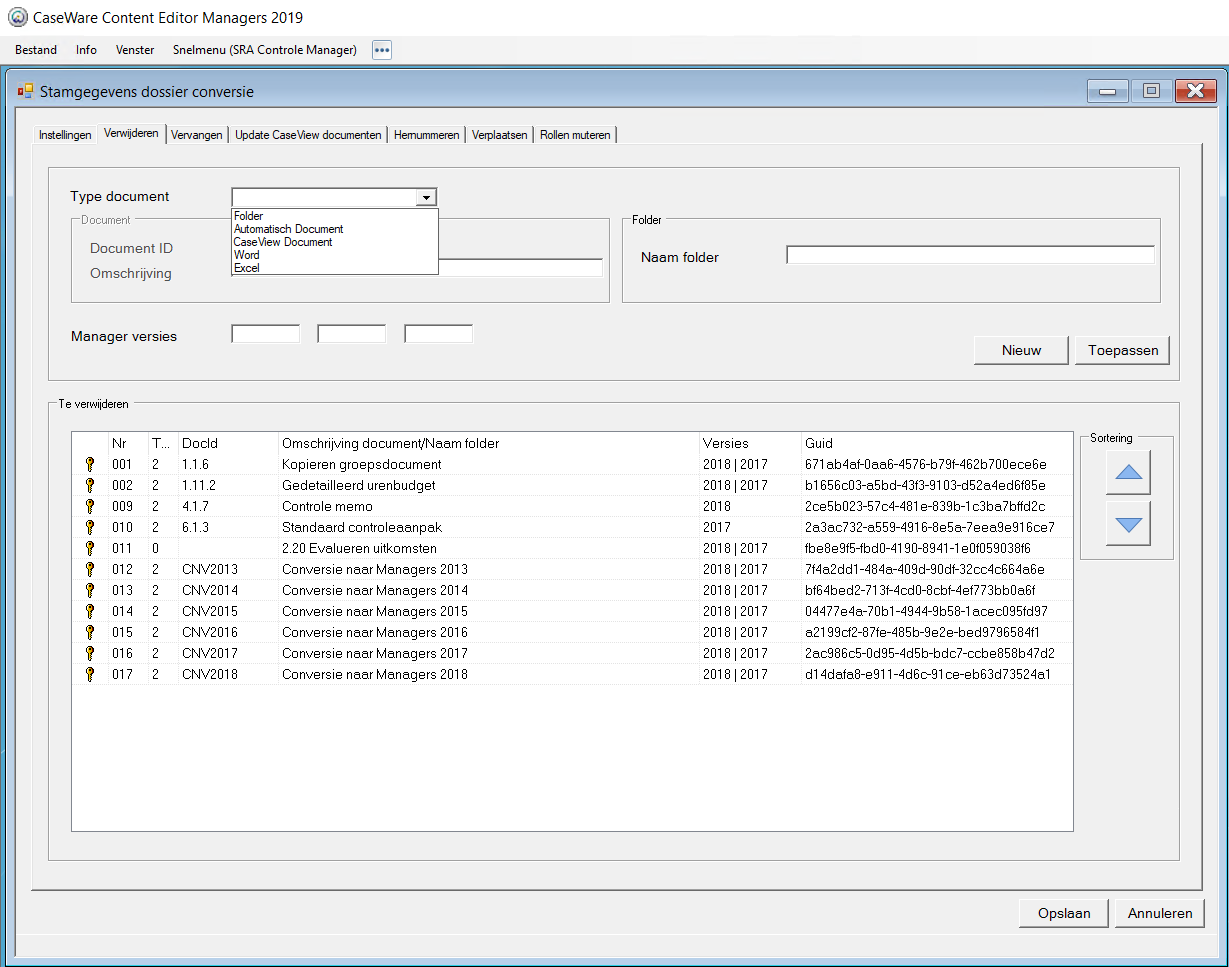This screenshot has height=967, width=1229.
Task: Switch to the Instellingen tab
Action: click(x=65, y=135)
